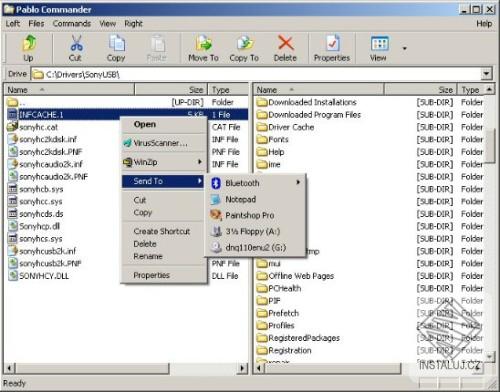
Task: Expand the Bluetooth submenu in Send To
Action: tap(255, 183)
